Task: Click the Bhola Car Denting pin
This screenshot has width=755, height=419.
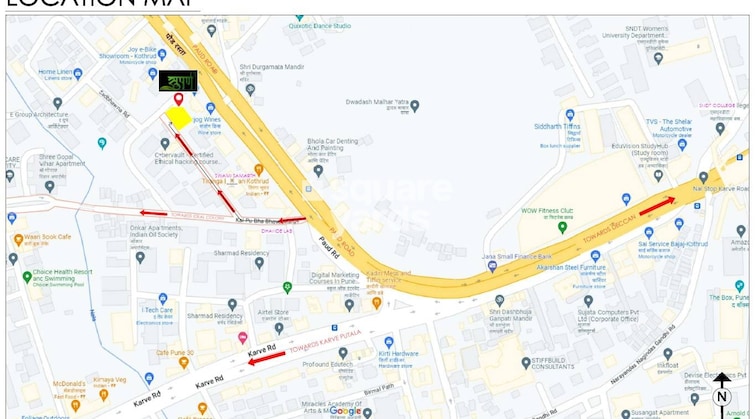Action: coord(318,170)
